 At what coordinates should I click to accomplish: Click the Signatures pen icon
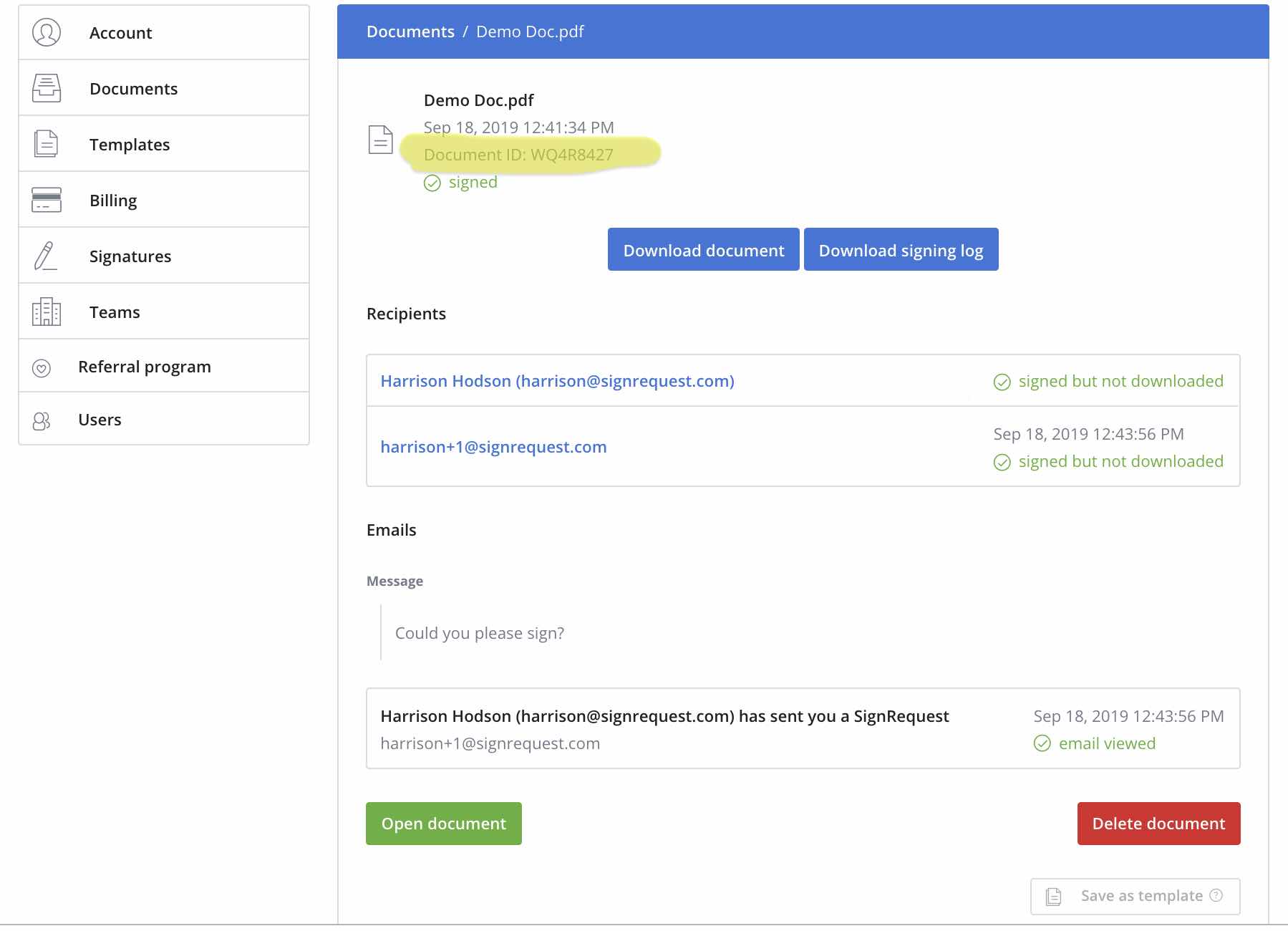pos(45,256)
